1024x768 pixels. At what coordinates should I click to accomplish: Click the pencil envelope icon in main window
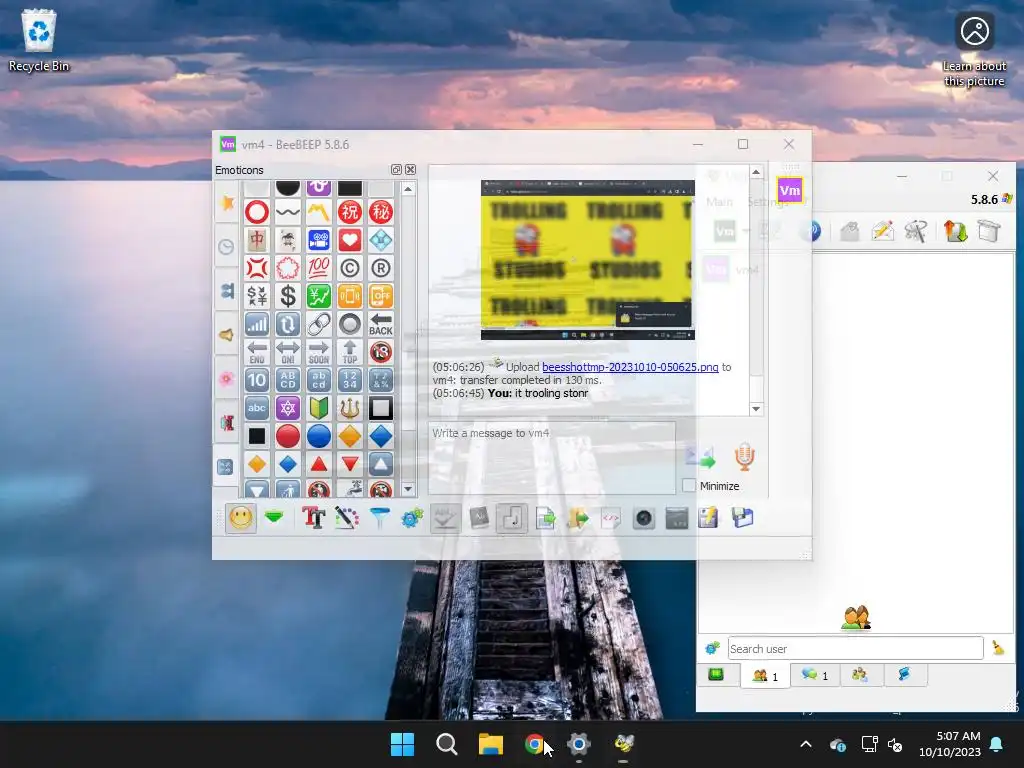pos(882,231)
